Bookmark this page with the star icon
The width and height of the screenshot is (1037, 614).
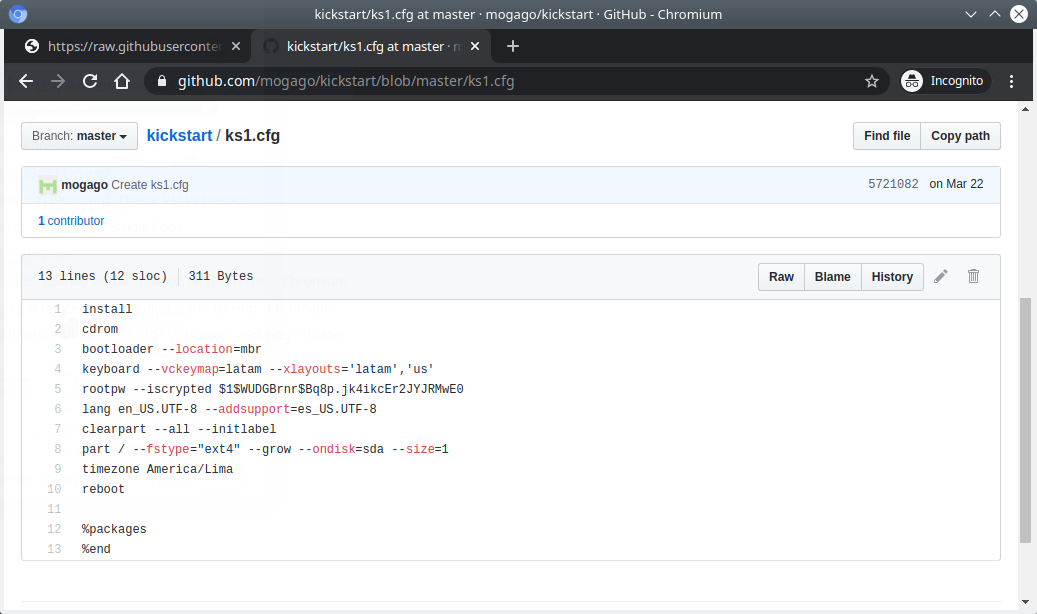click(x=872, y=81)
